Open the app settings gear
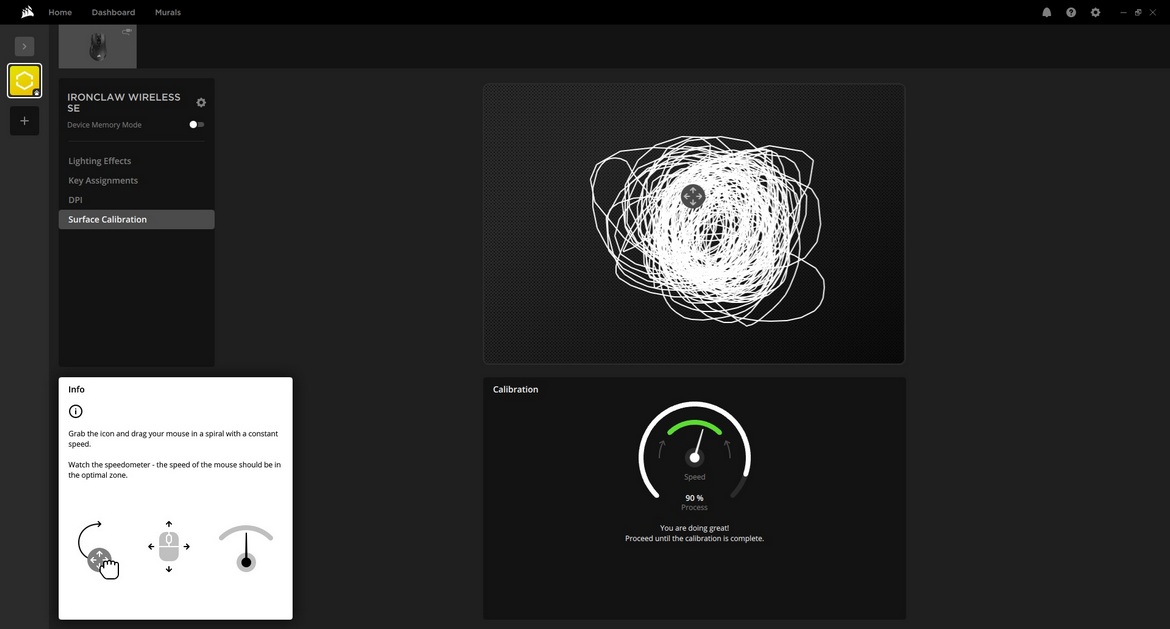1170x629 pixels. point(1095,12)
